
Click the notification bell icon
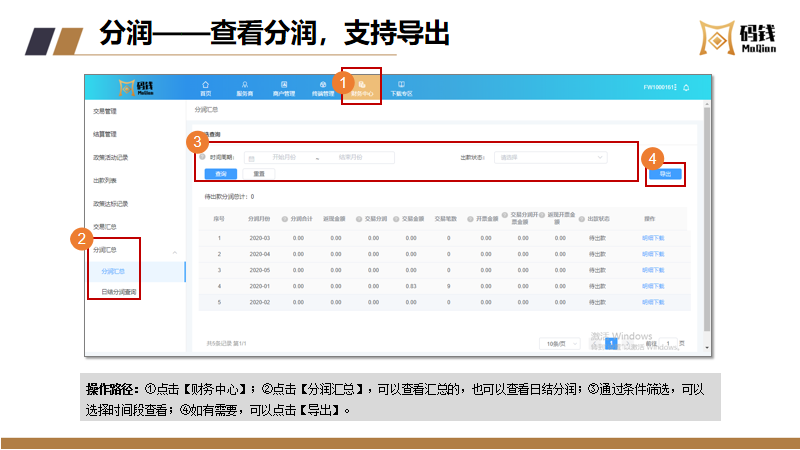coord(686,88)
